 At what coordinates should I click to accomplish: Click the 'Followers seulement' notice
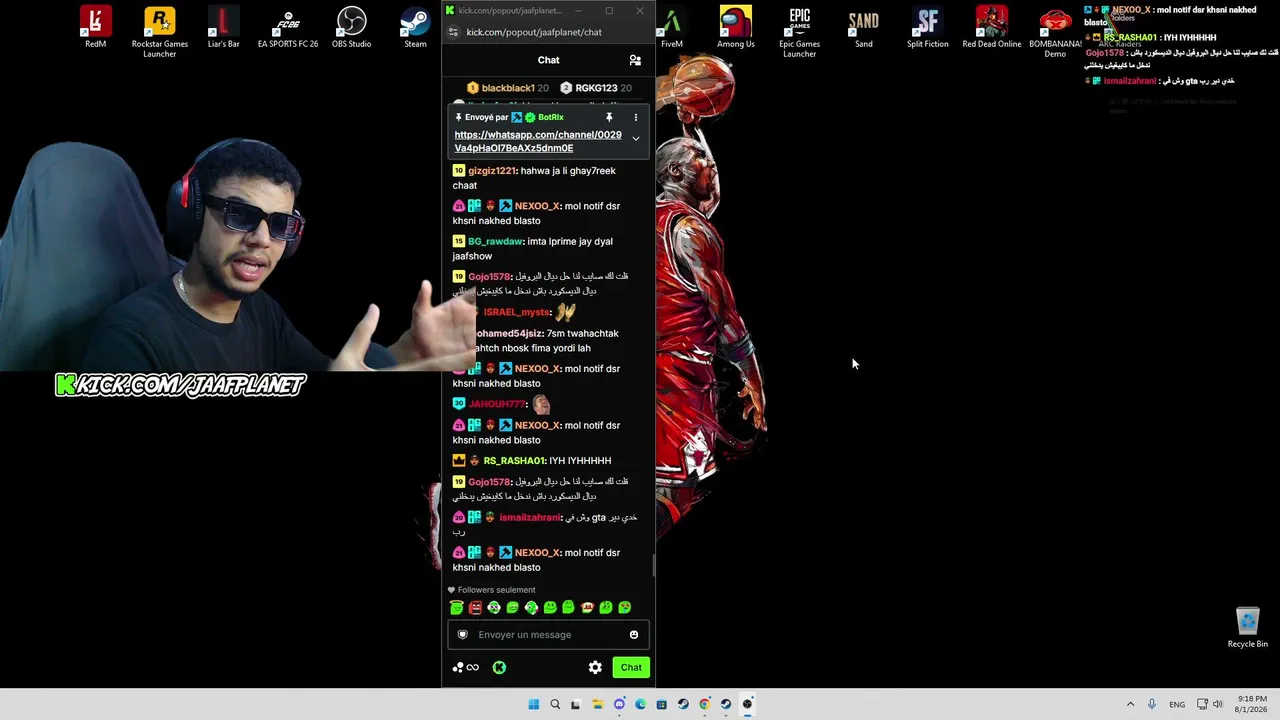tap(492, 590)
